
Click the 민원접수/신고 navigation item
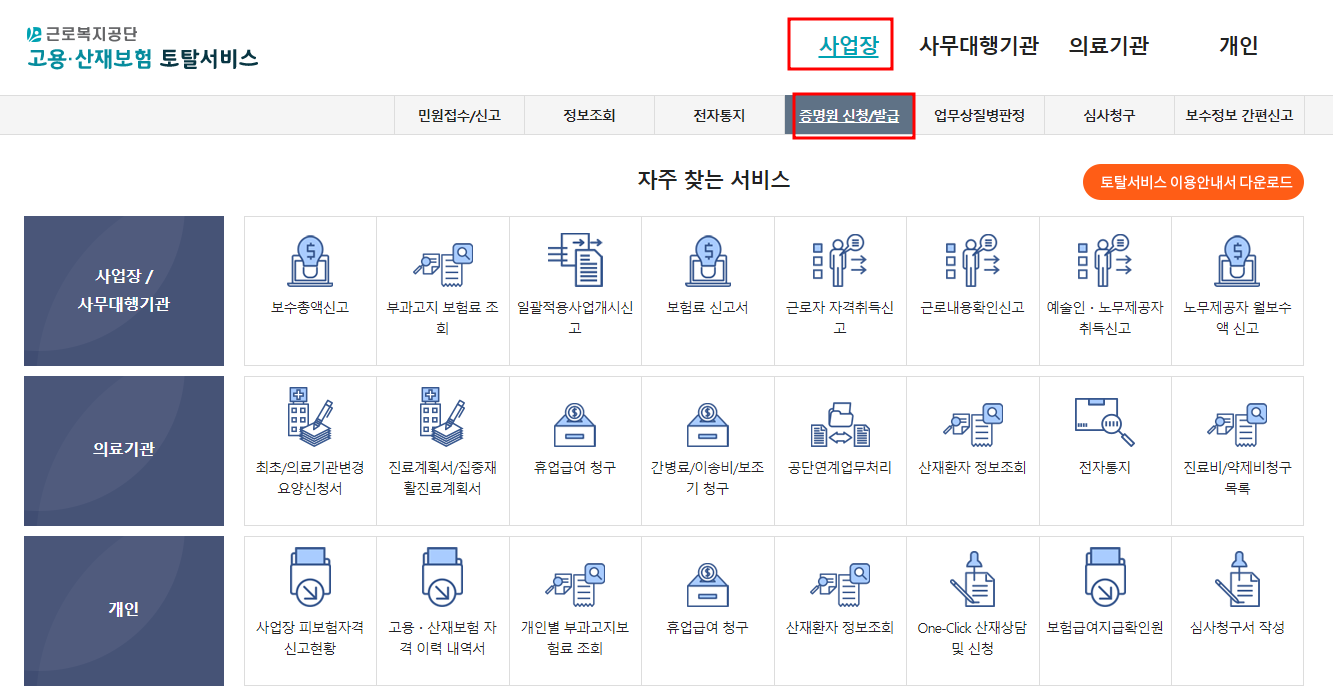click(458, 114)
